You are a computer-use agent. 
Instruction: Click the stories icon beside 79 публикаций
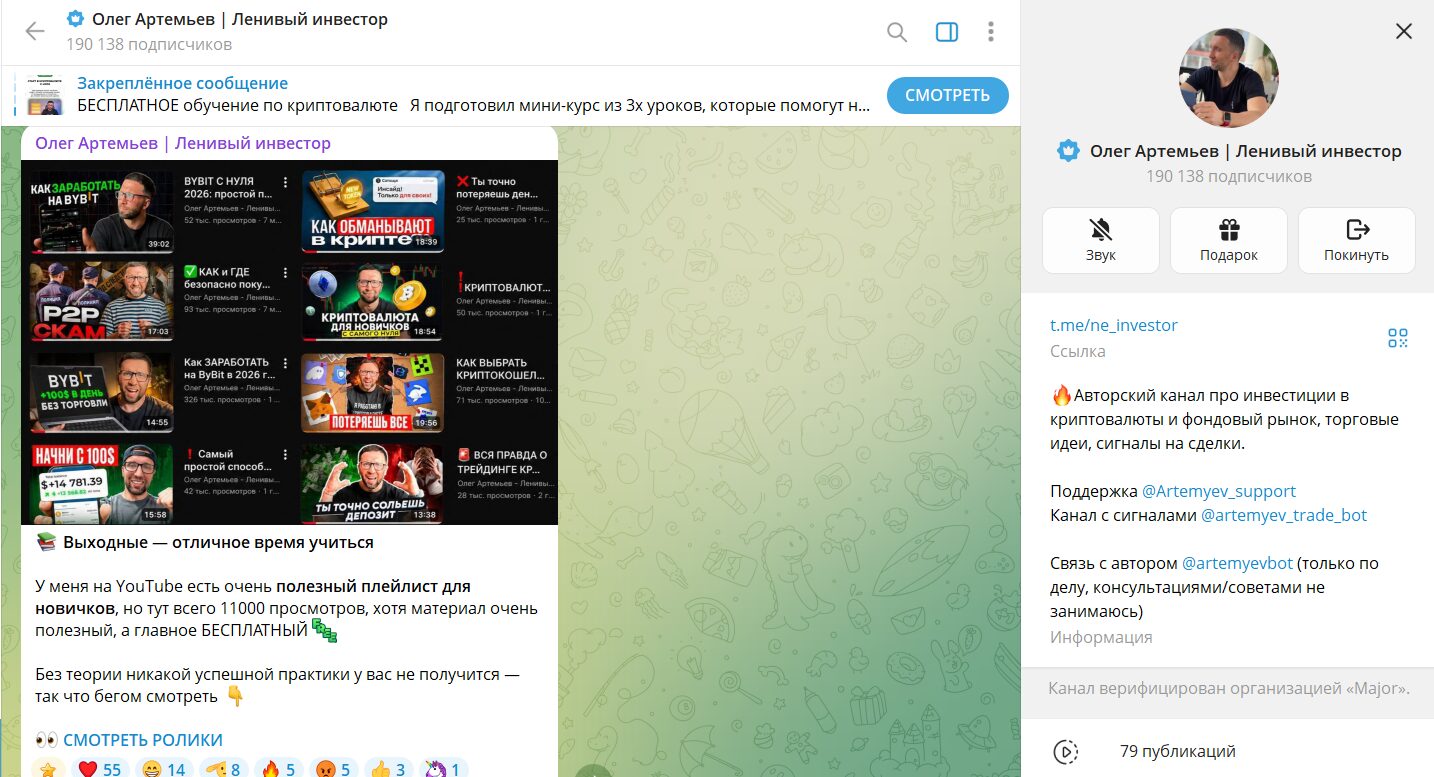[x=1066, y=751]
